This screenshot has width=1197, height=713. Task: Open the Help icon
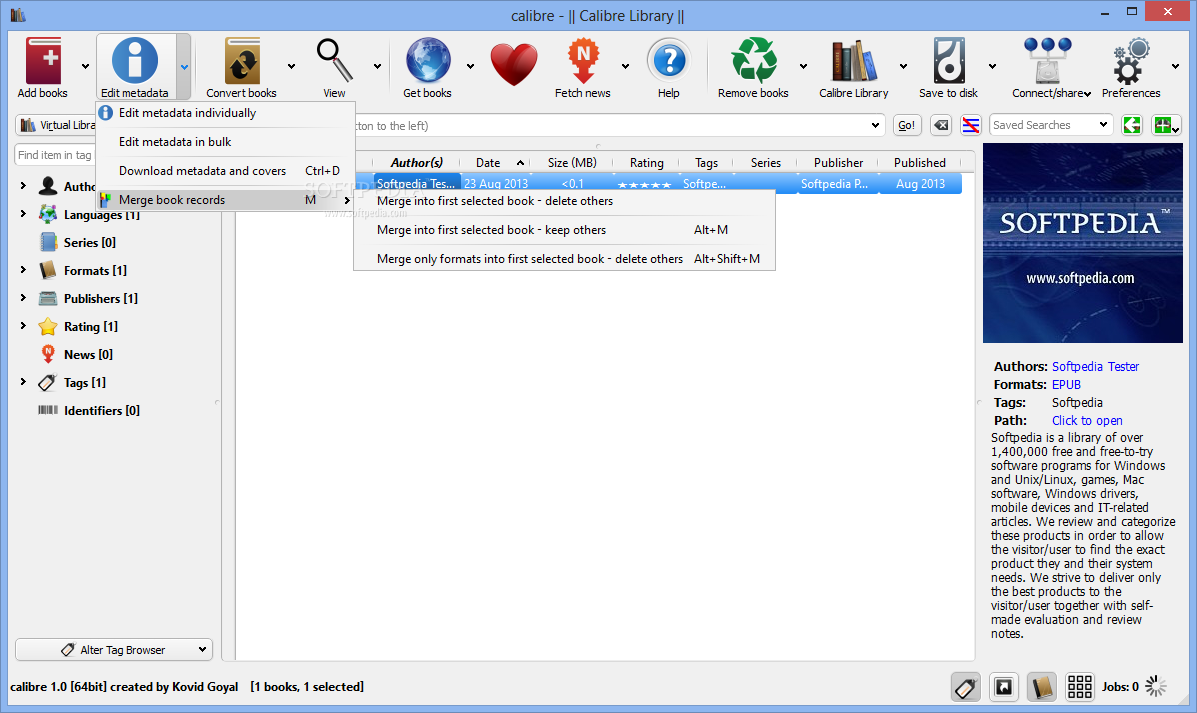click(669, 60)
